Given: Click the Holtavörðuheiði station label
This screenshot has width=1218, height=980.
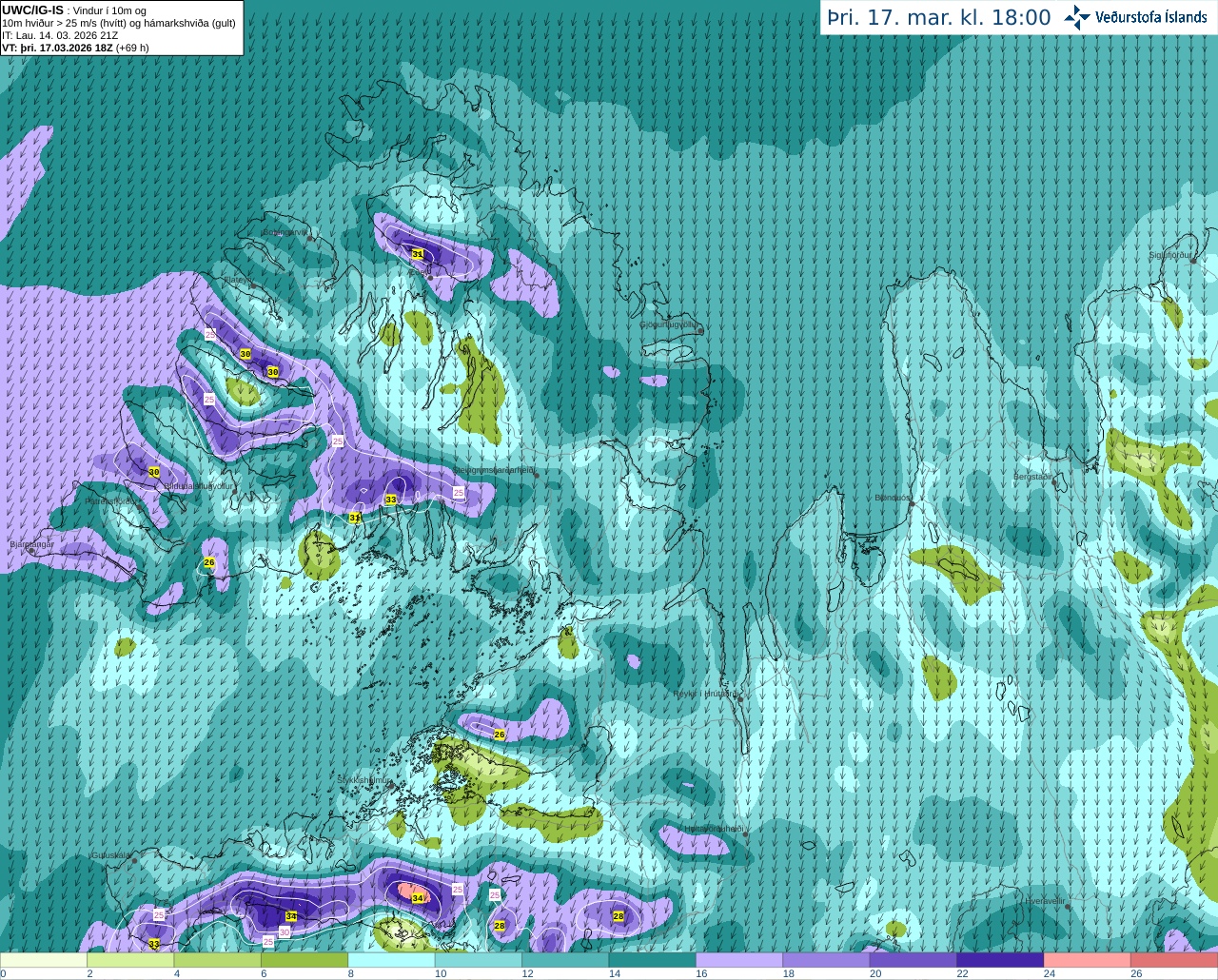Looking at the screenshot, I should click(x=714, y=829).
